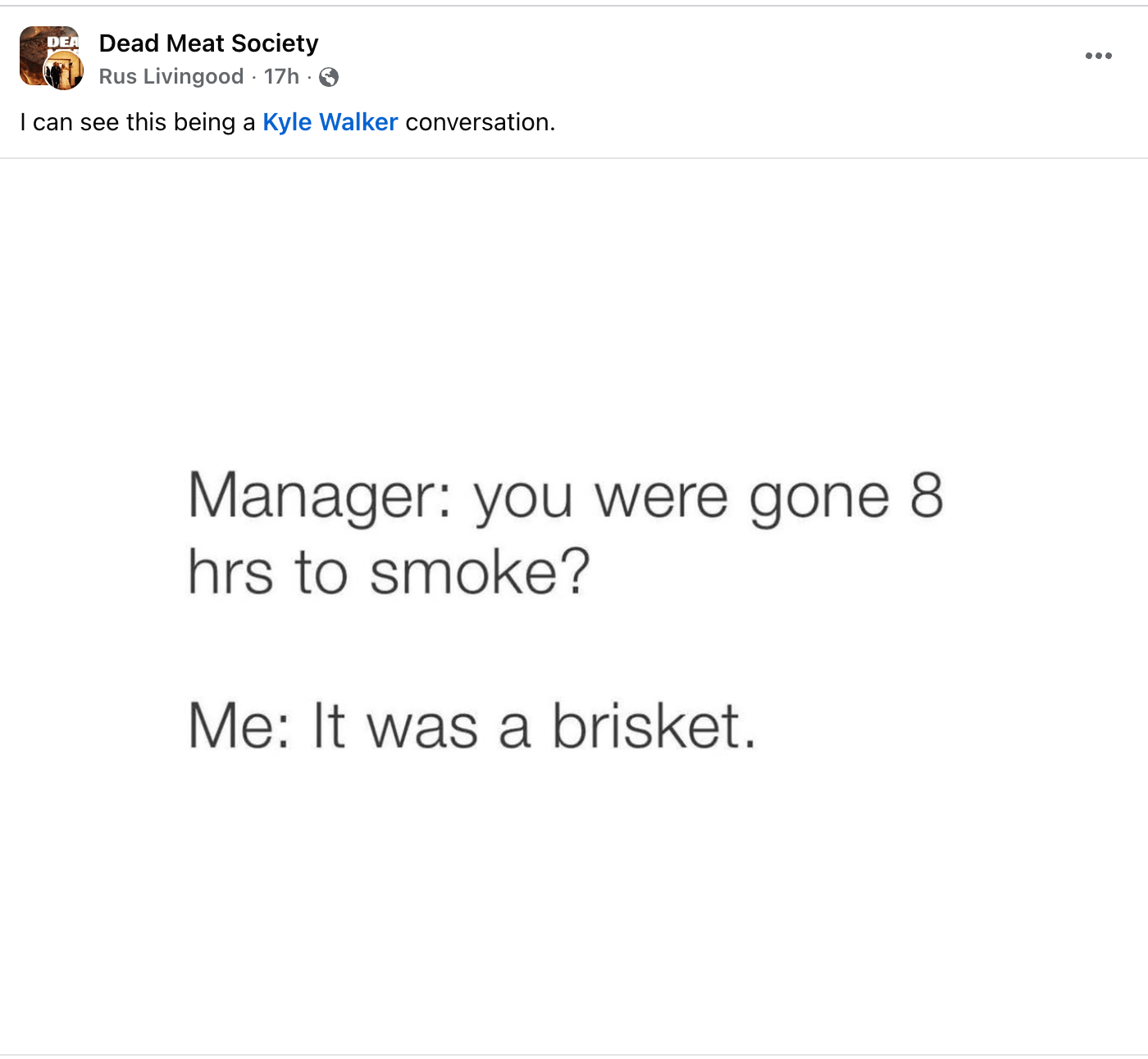Click the words "It was a" in the meme
Viewport: 1148px width, 1059px height.
[421, 726]
